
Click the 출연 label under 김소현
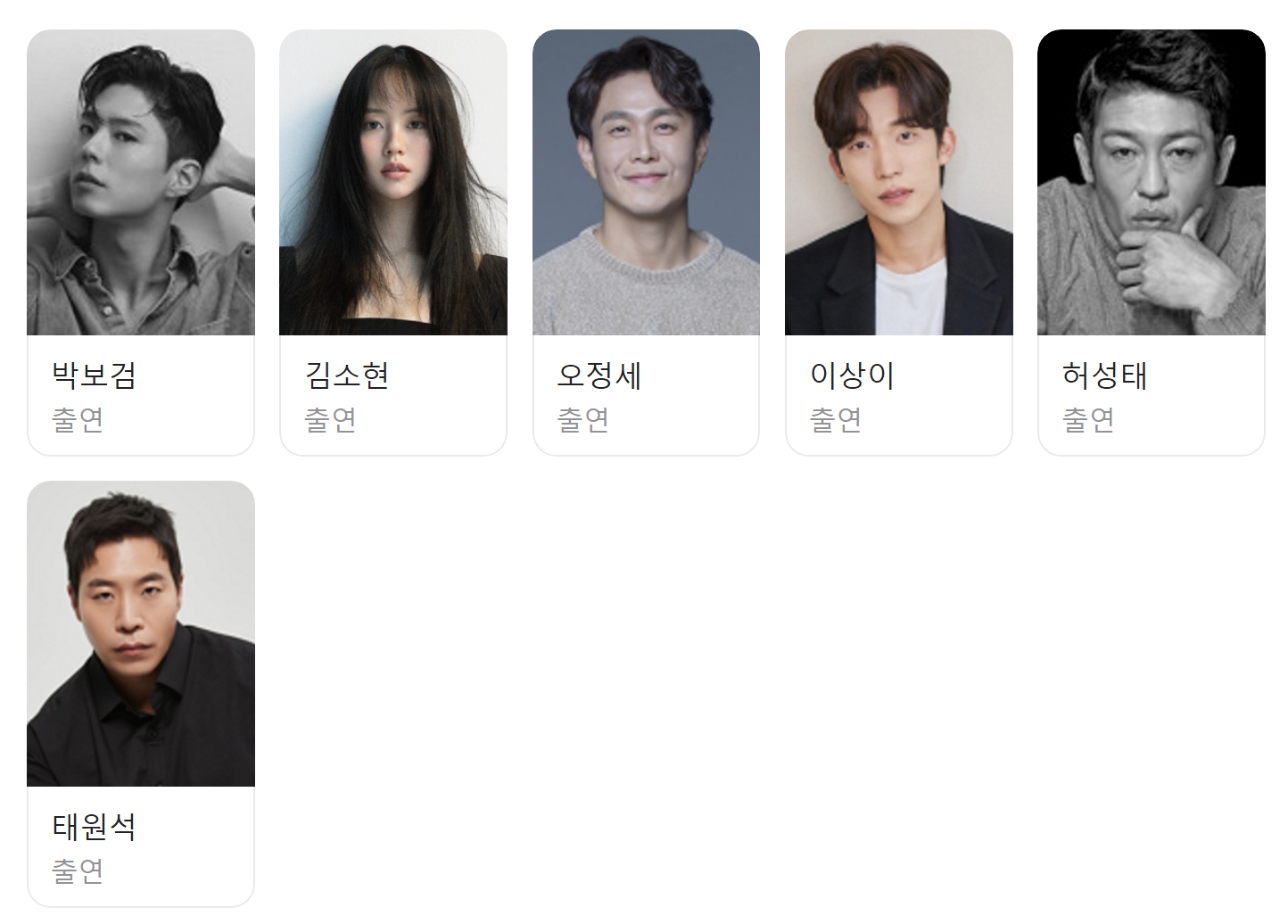(331, 419)
